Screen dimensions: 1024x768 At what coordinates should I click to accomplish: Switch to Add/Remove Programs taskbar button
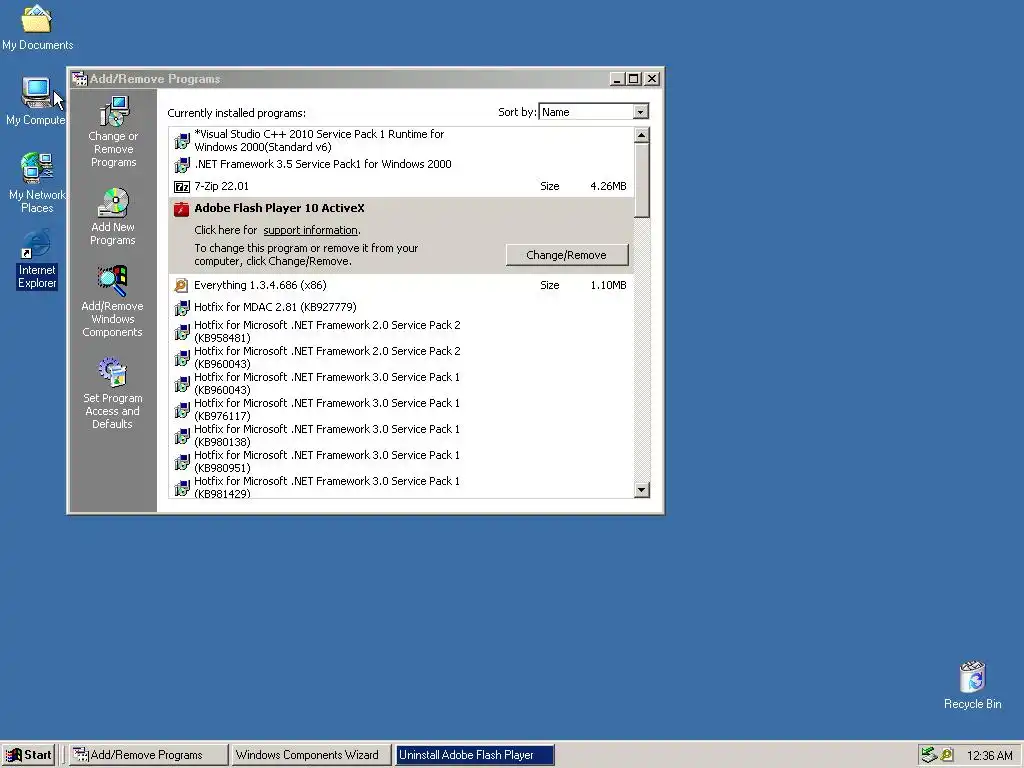[x=148, y=755]
